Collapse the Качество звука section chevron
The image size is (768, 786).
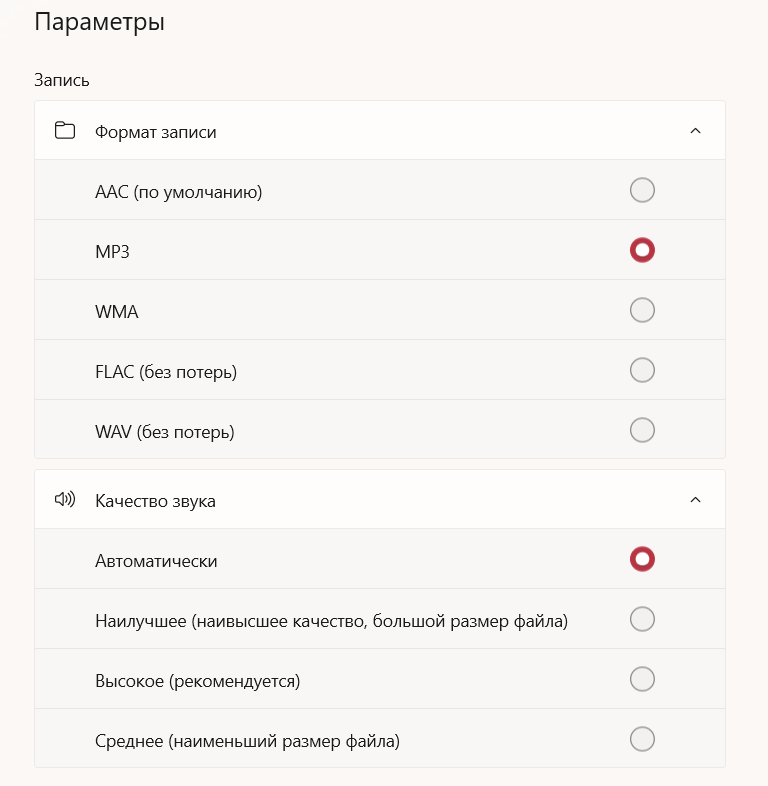click(696, 500)
